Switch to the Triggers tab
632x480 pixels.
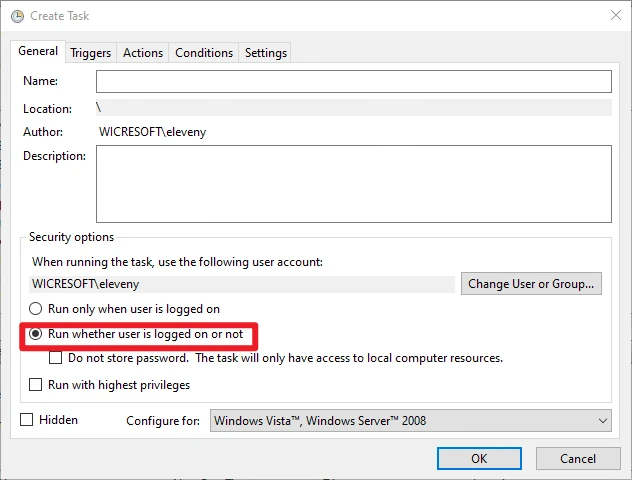click(x=90, y=53)
